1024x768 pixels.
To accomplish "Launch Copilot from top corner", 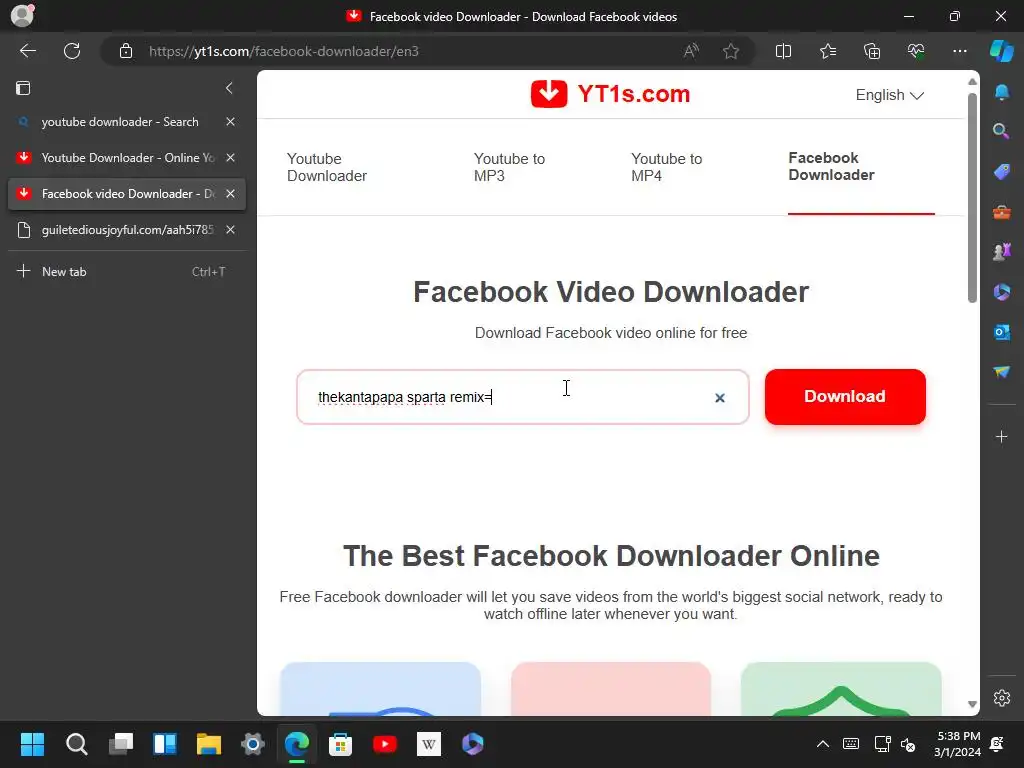I will coord(1002,50).
